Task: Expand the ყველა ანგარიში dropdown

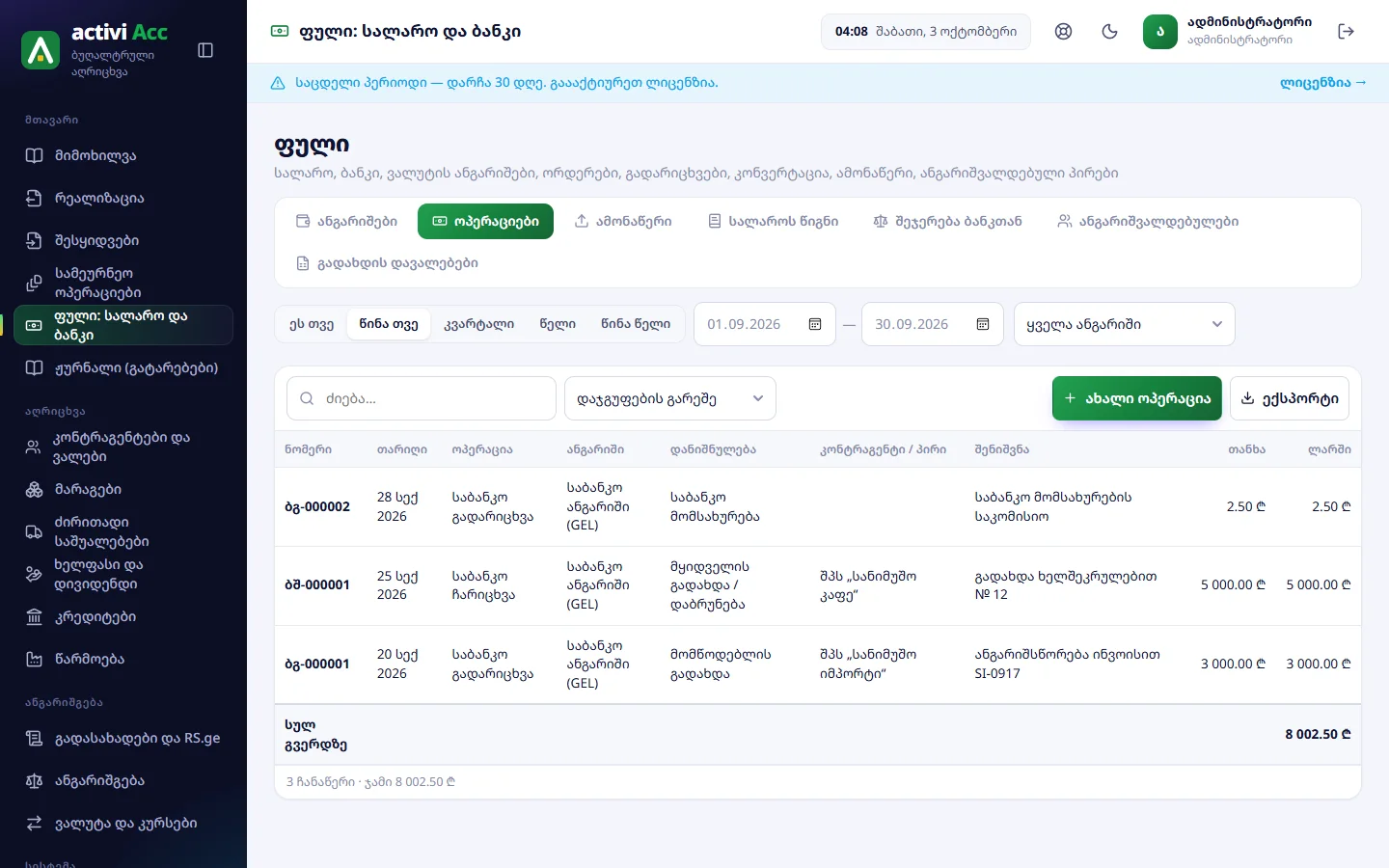Action: tap(1125, 324)
